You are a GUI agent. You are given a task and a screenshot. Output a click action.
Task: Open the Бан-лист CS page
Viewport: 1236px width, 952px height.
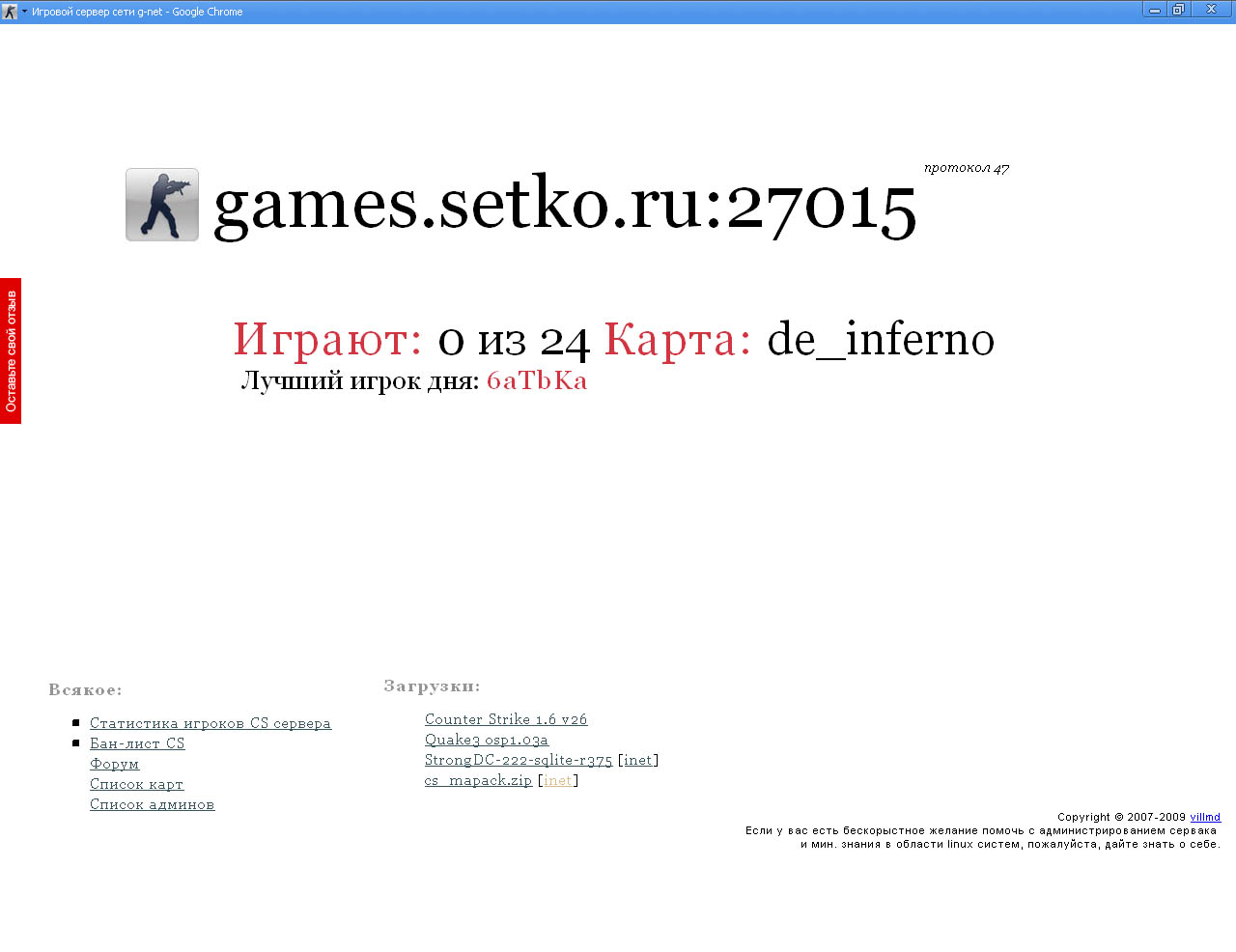pyautogui.click(x=137, y=742)
